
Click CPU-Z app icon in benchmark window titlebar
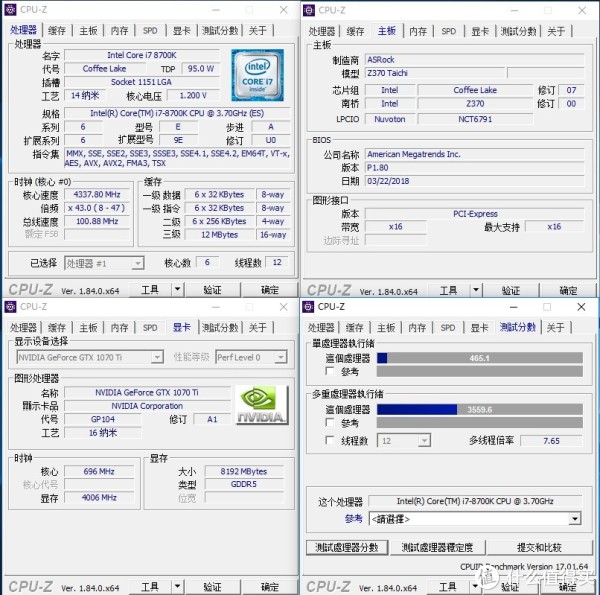[x=308, y=306]
